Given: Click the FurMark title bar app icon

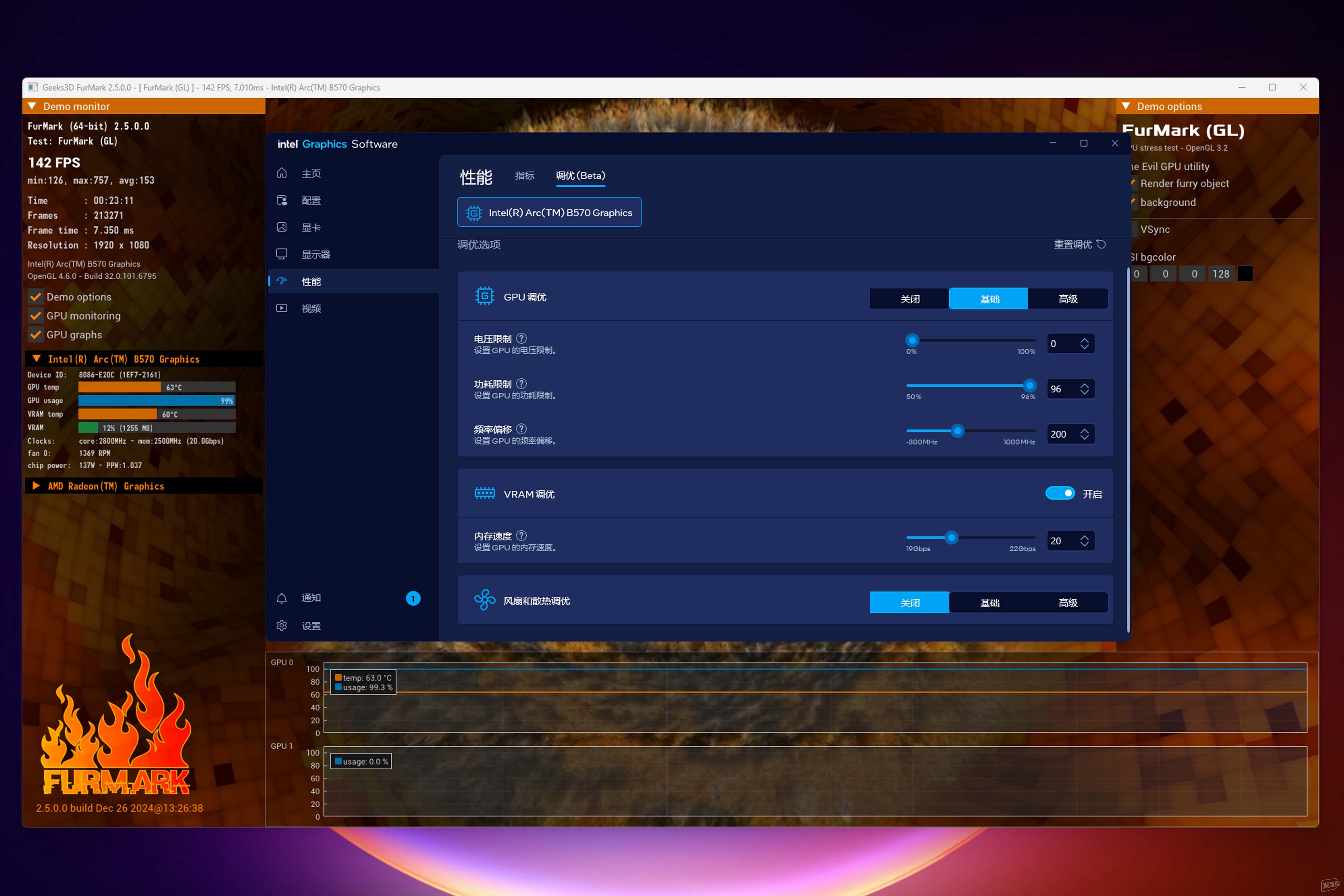Looking at the screenshot, I should 32,87.
